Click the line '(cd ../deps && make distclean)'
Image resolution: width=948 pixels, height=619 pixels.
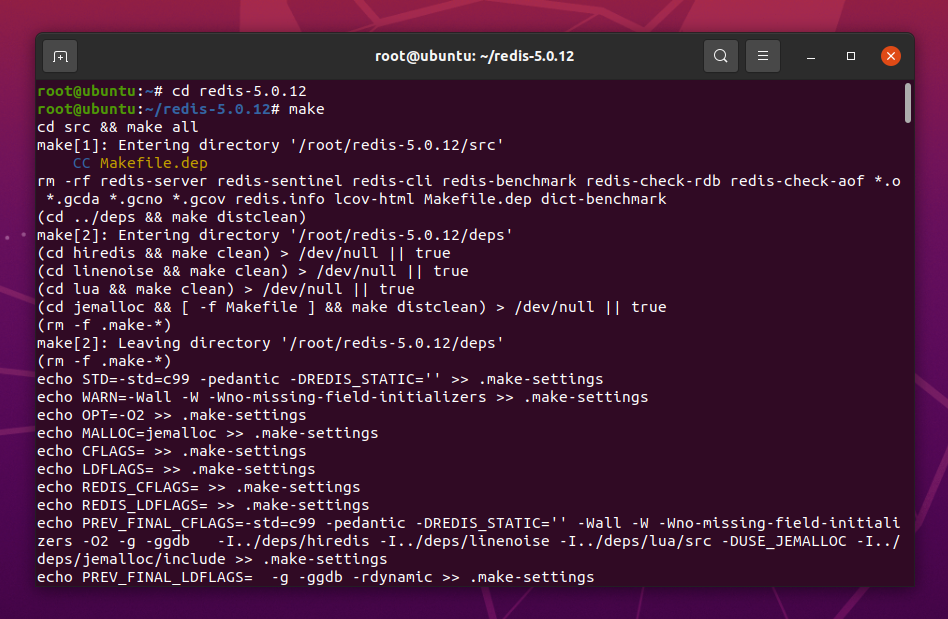[x=172, y=217]
